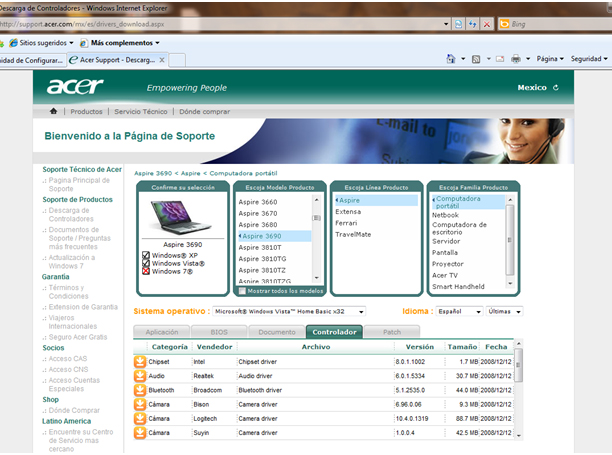Viewport: 612px width, 455px height.
Task: Switch to the Patch tab
Action: tap(392, 332)
